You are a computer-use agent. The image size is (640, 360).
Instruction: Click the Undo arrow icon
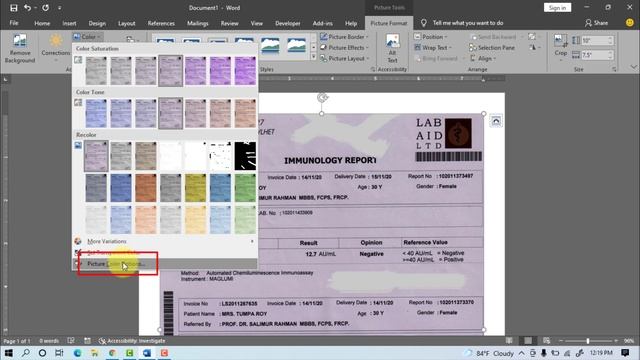[27, 8]
